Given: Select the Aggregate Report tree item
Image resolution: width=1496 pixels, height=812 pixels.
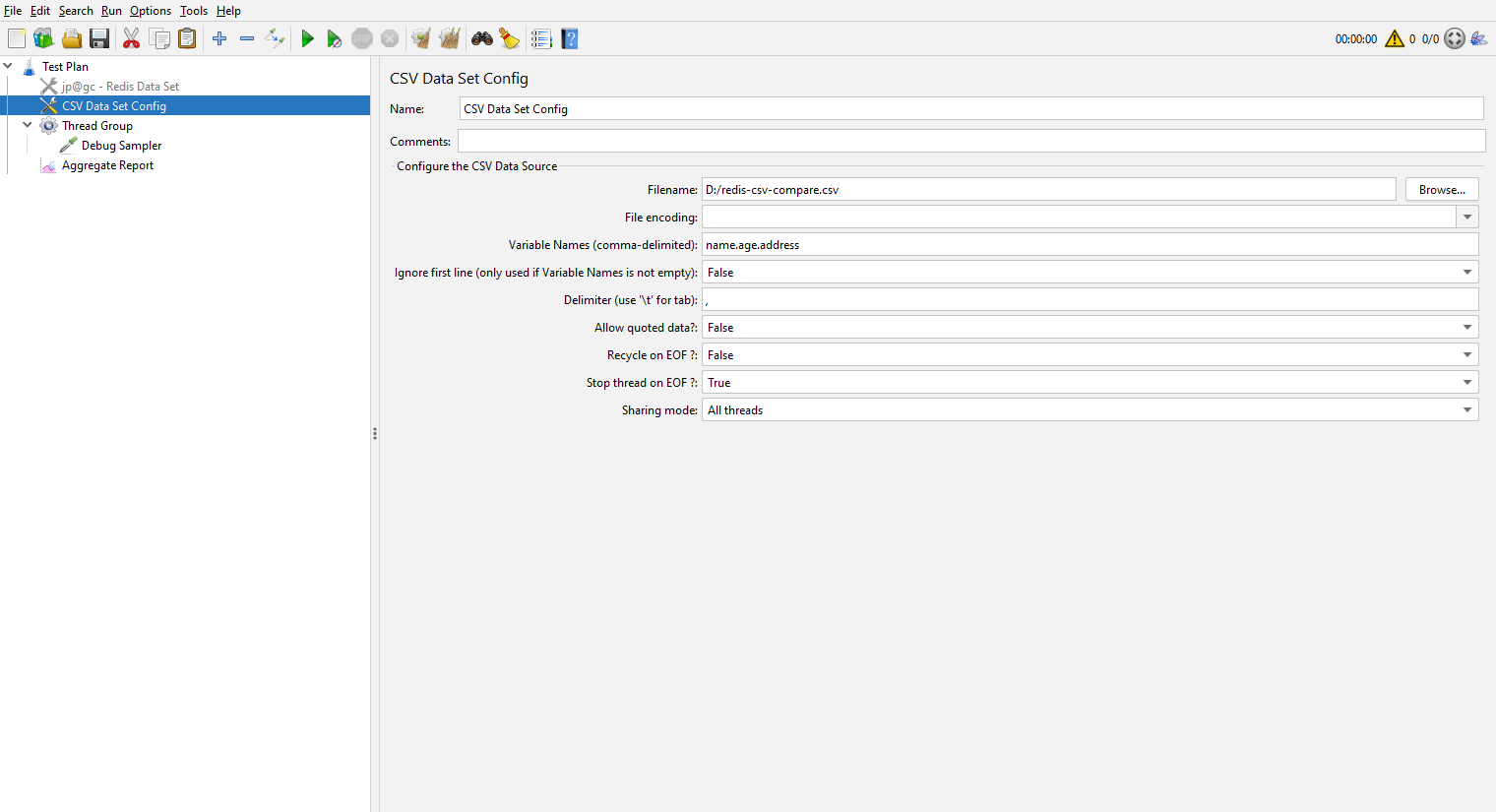Looking at the screenshot, I should click(107, 164).
